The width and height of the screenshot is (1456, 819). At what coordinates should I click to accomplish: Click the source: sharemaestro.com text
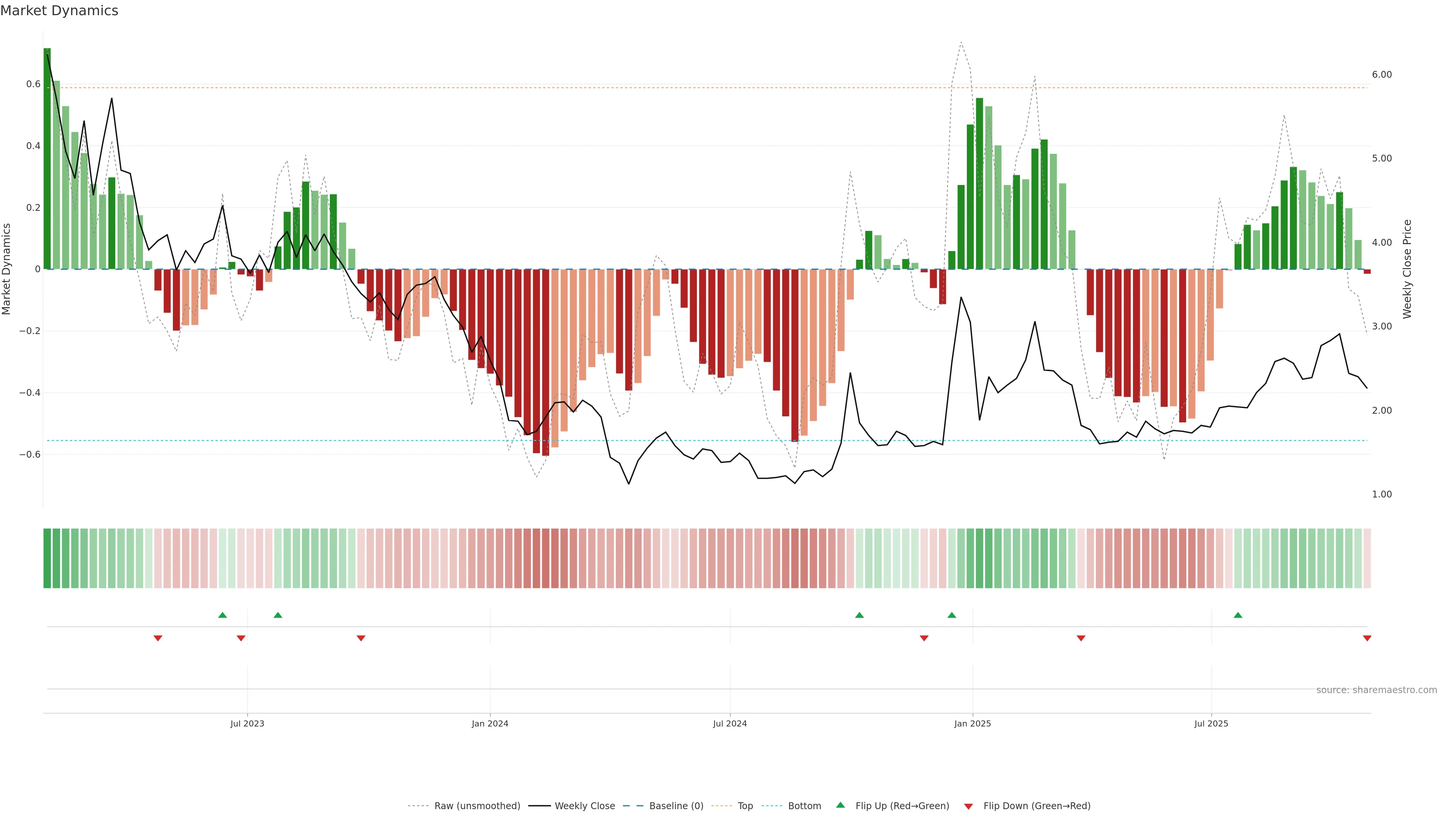(x=1376, y=690)
